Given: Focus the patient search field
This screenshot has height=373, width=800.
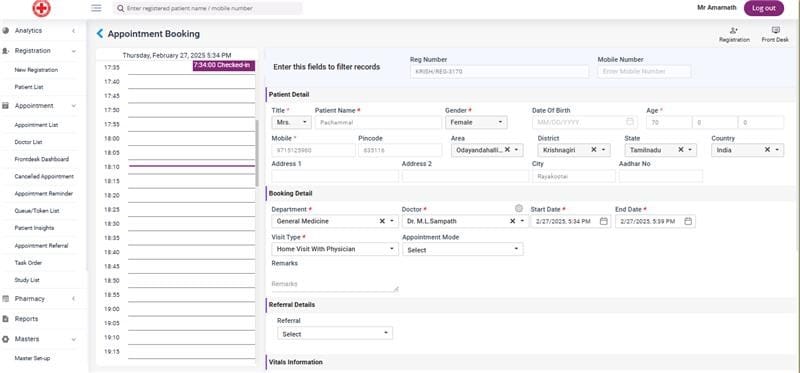Looking at the screenshot, I should pyautogui.click(x=208, y=8).
